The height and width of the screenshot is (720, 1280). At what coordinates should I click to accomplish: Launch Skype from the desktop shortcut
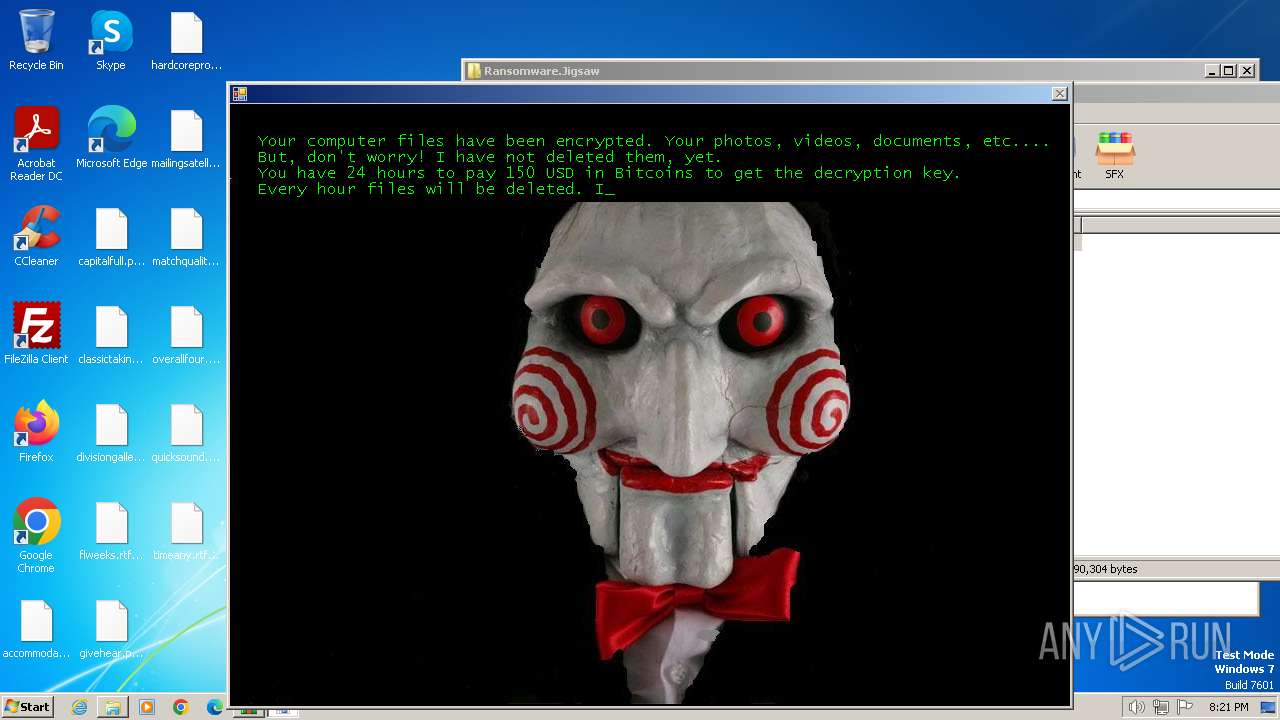[x=111, y=41]
